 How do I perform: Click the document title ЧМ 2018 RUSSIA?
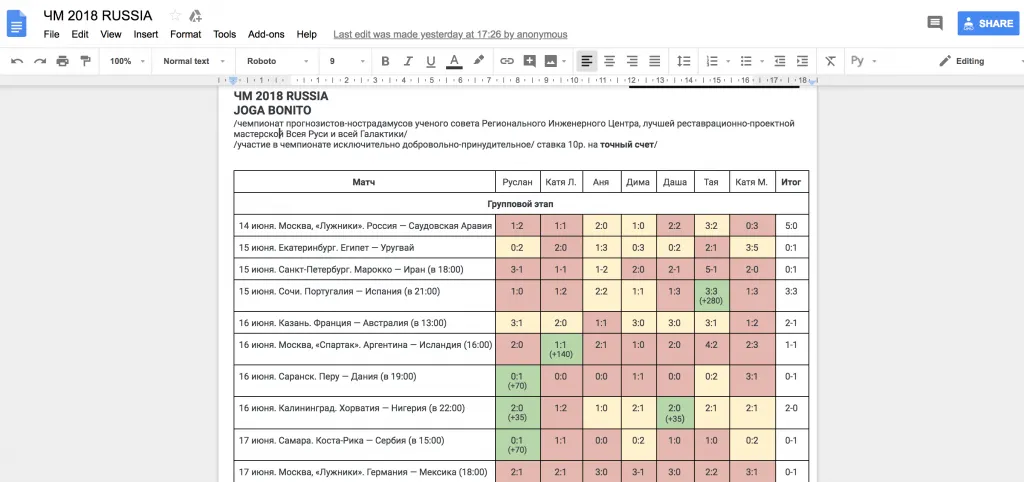pyautogui.click(x=98, y=15)
